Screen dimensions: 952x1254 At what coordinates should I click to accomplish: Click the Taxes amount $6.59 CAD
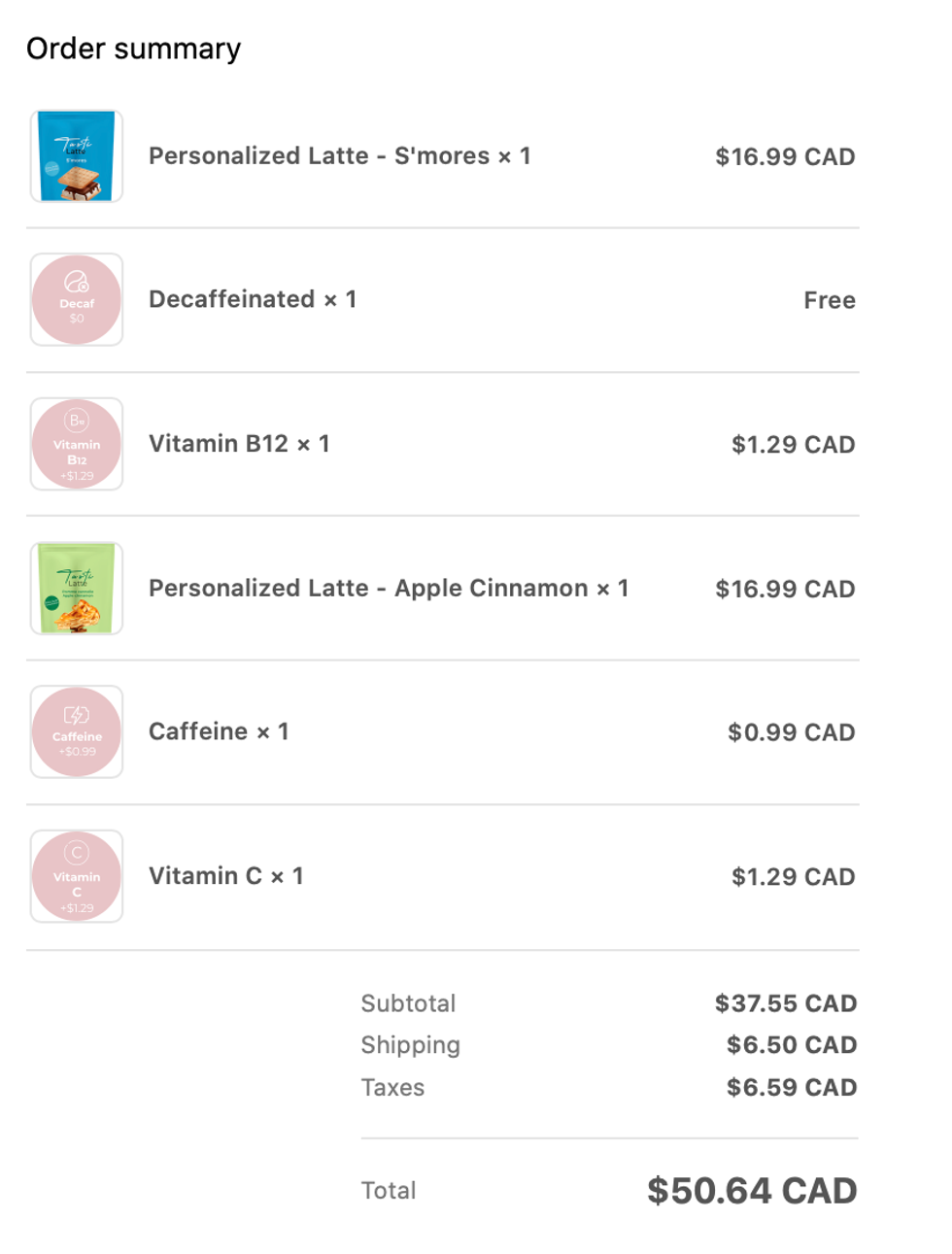pyautogui.click(x=792, y=1088)
